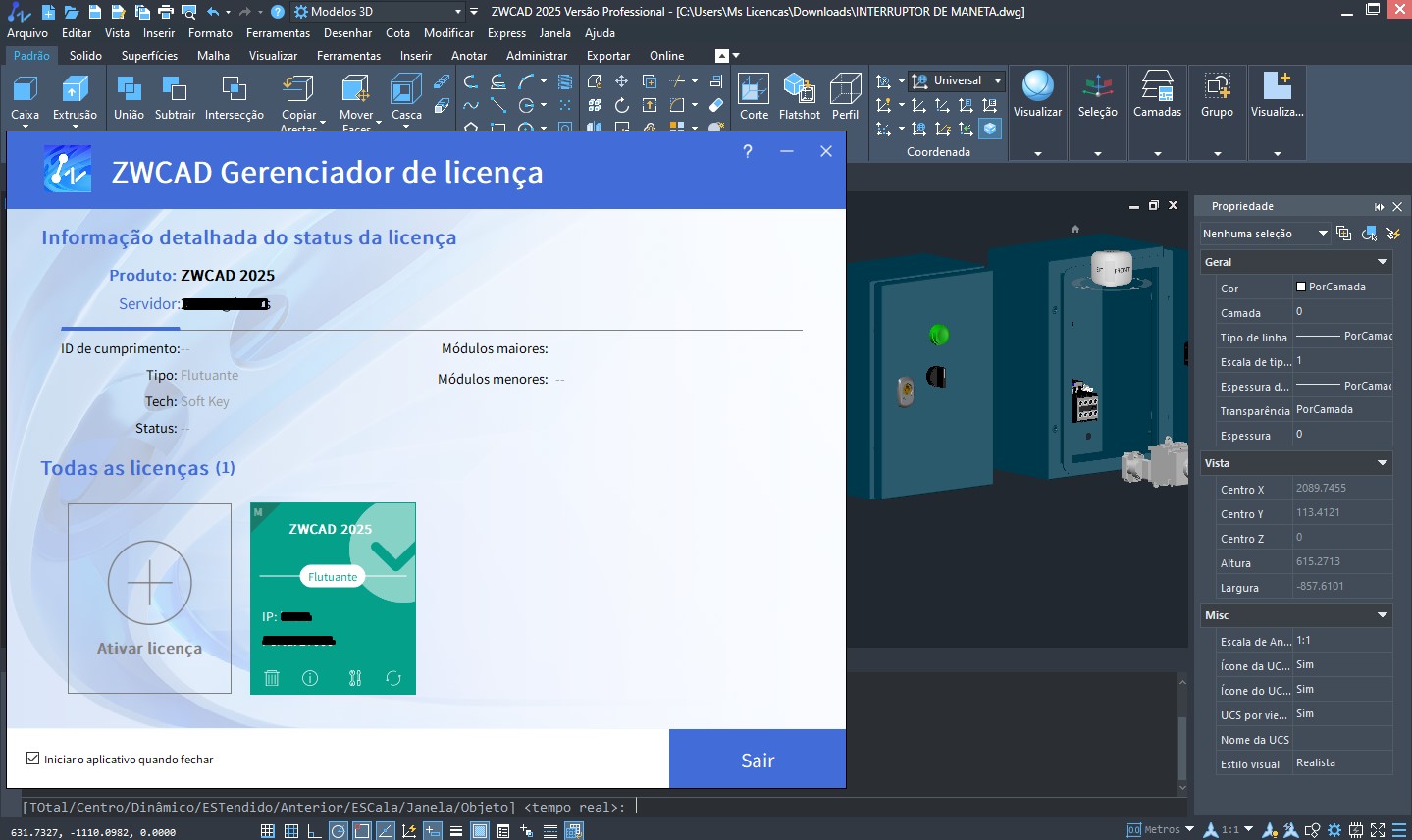1412x840 pixels.
Task: Click the license info icon on ZWCAD 2025 card
Action: (310, 678)
